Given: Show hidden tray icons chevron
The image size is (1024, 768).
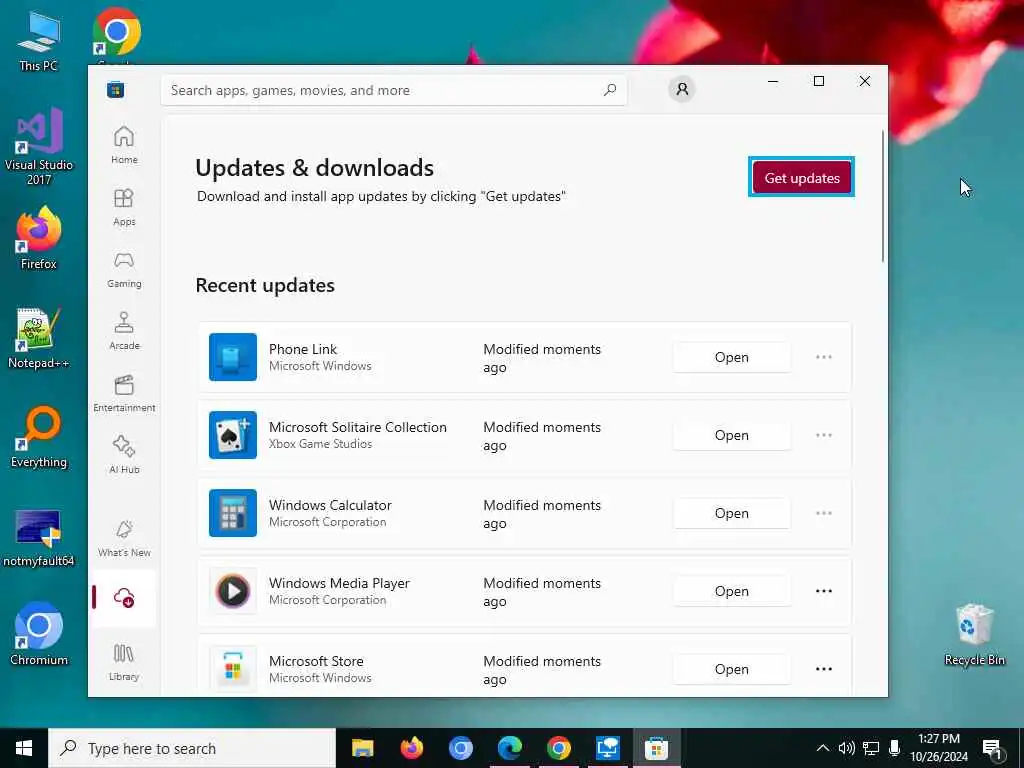Looking at the screenshot, I should tap(823, 748).
